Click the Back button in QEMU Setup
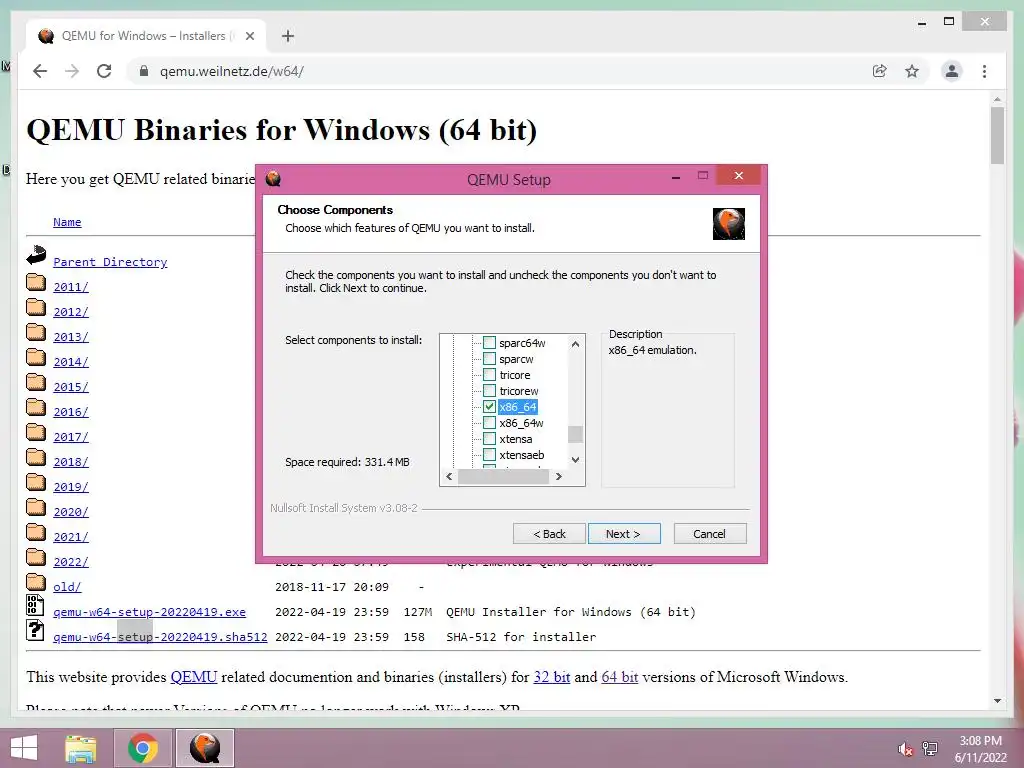Viewport: 1024px width, 768px height. coord(549,534)
